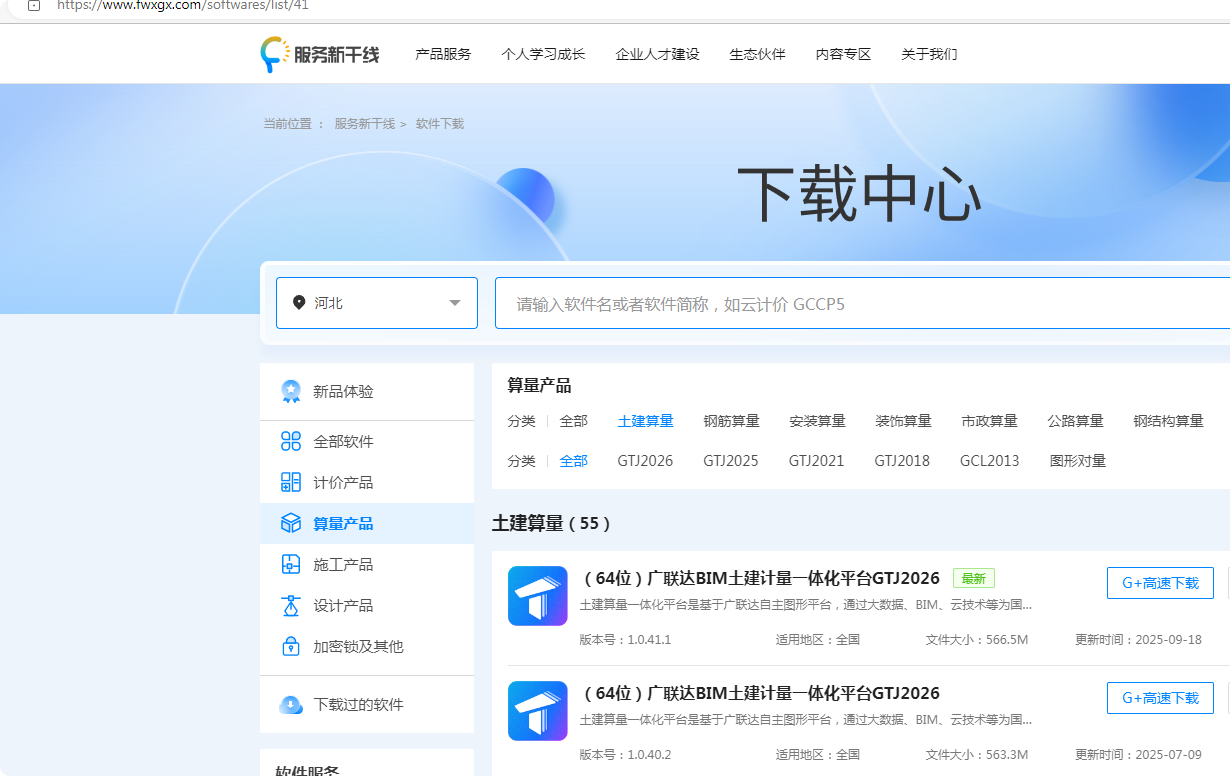Select 计价产品 in the sidebar
Screen dimensions: 1230x776
(367, 482)
